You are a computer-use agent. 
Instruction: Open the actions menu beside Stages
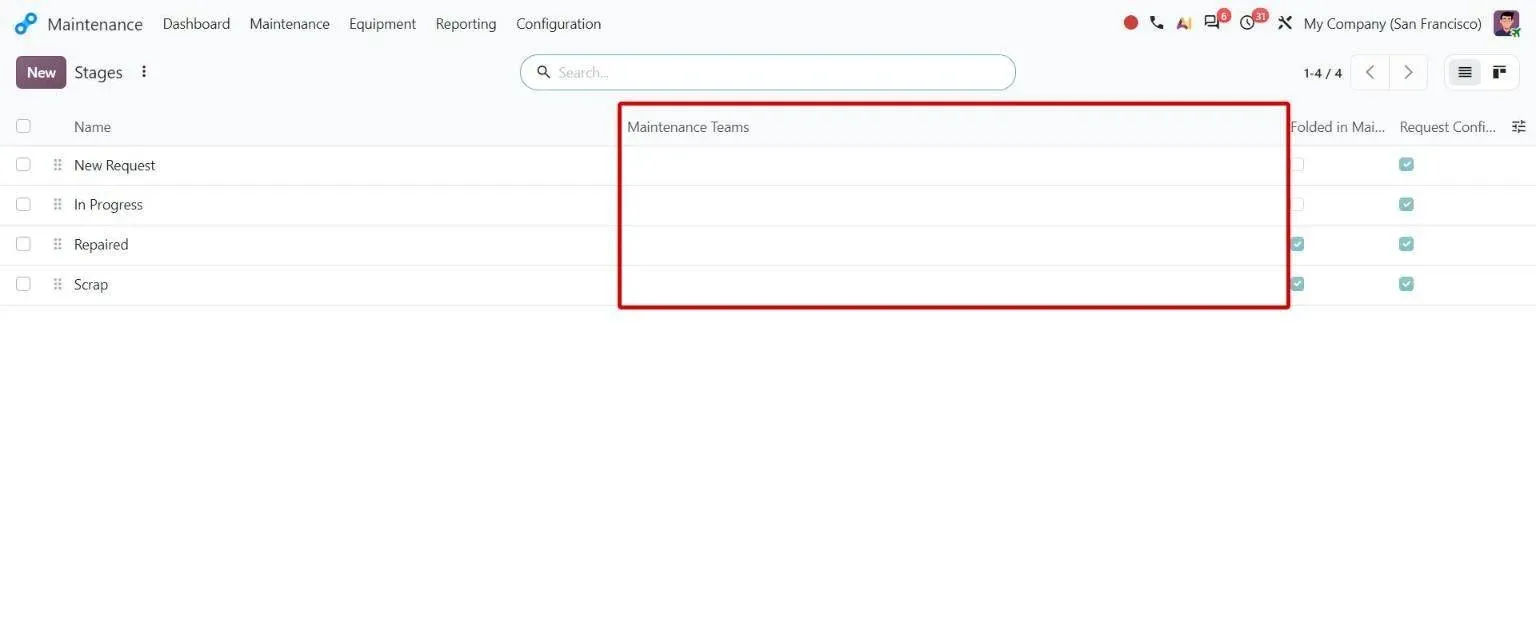tap(144, 72)
